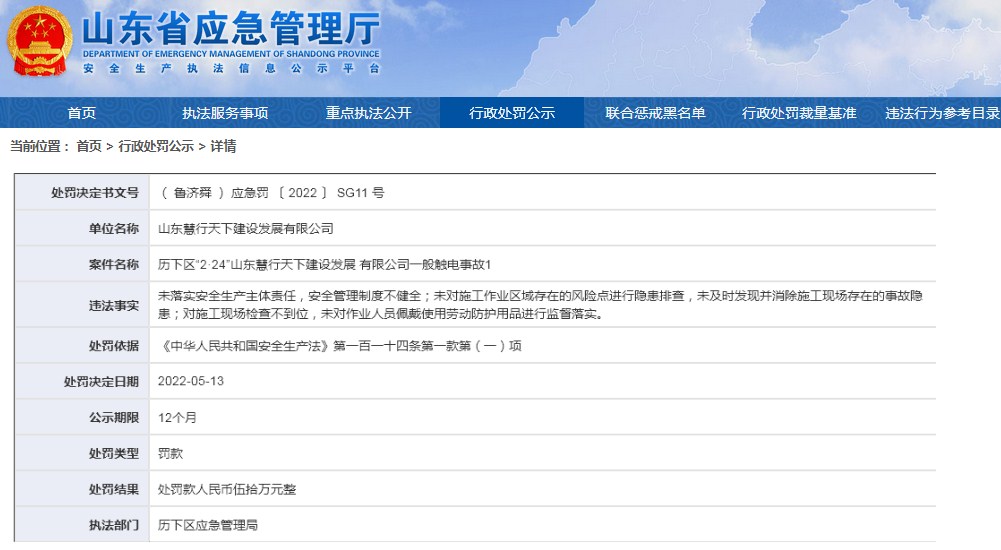
Task: Select company name 山东慧行天下建设发展有限公司
Action: tap(246, 228)
